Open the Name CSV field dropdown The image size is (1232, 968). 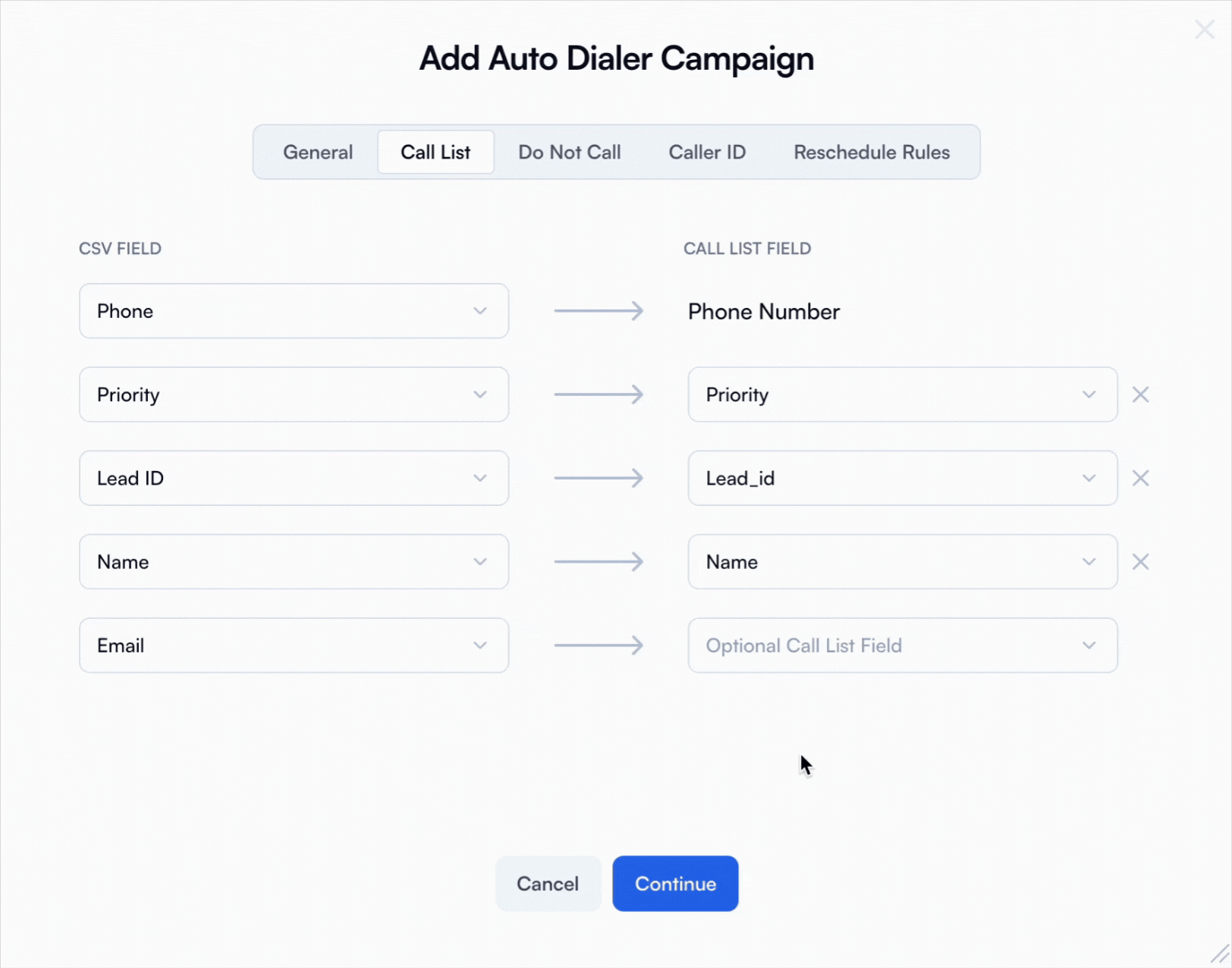(x=294, y=561)
